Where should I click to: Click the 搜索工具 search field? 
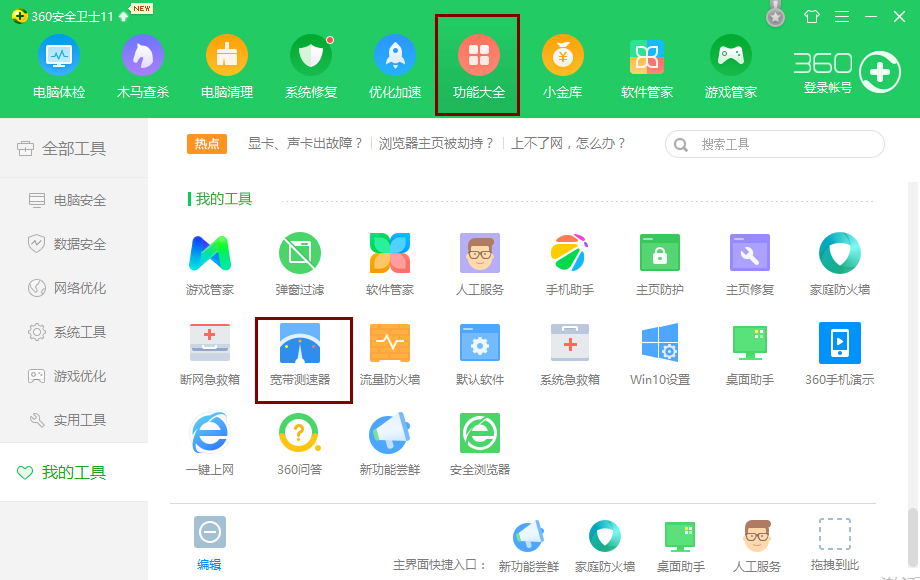[774, 144]
